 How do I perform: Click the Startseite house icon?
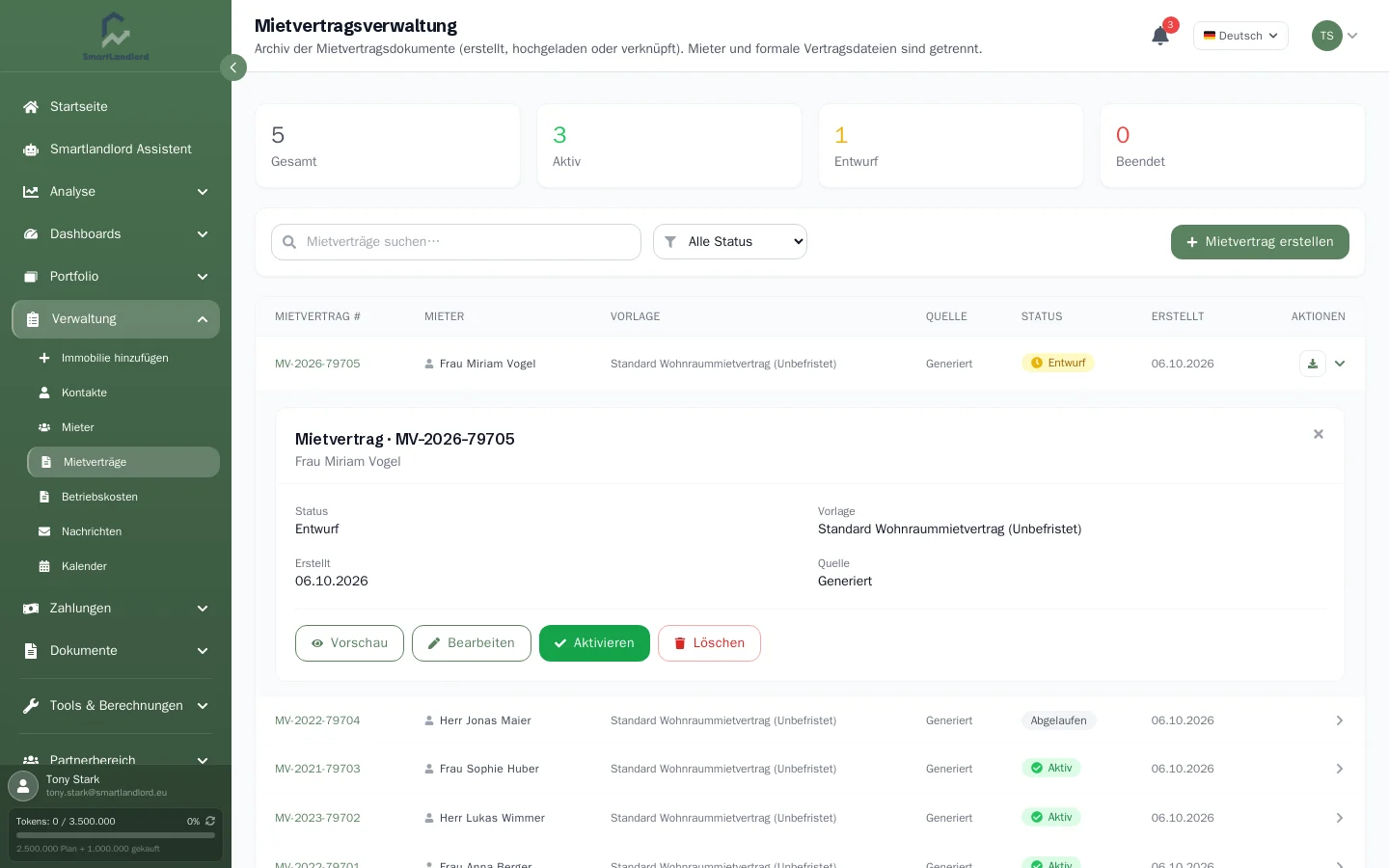click(31, 107)
